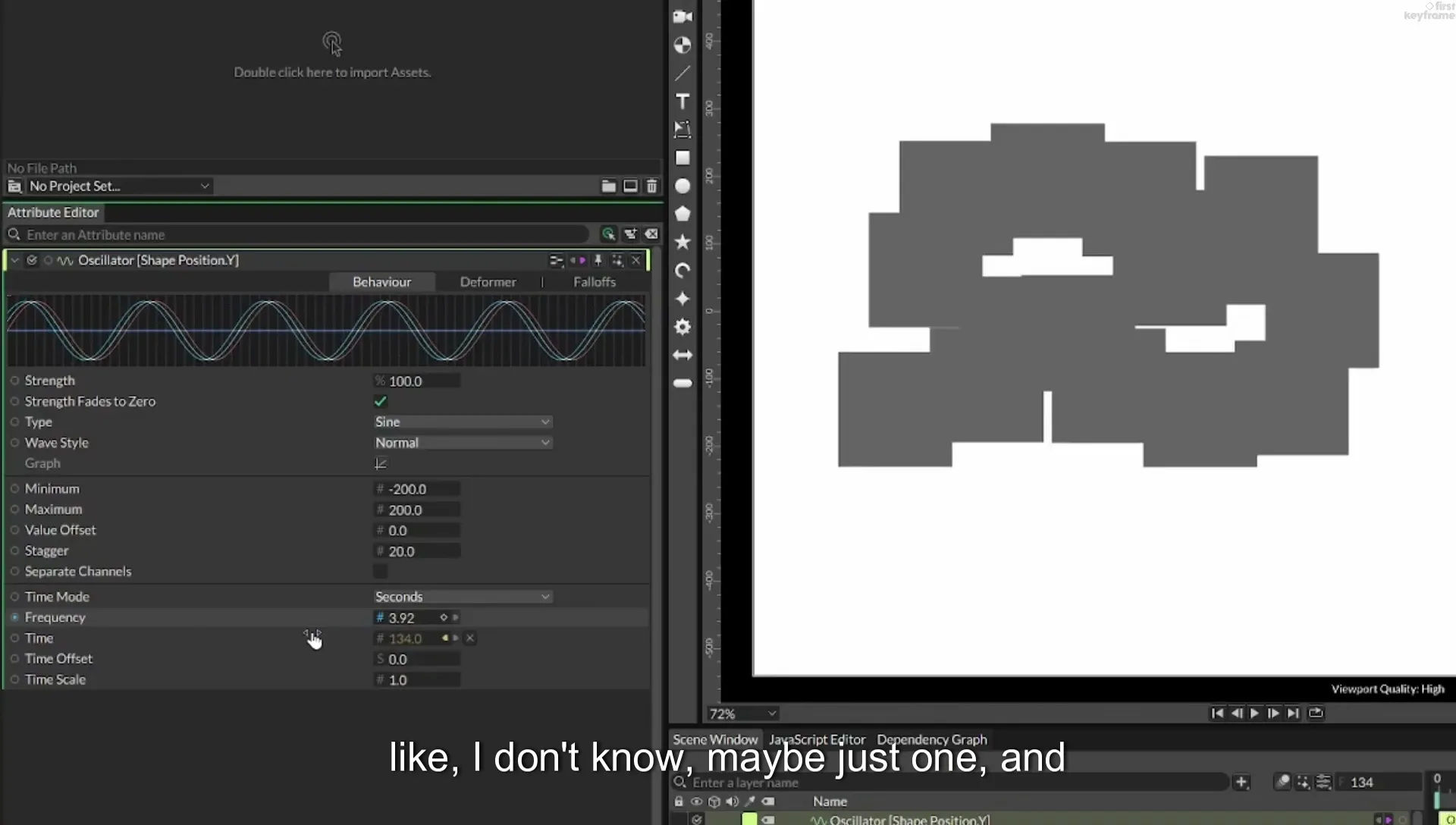This screenshot has width=1456, height=825.
Task: Click the light green Oscillator layer color swatch
Action: (749, 819)
